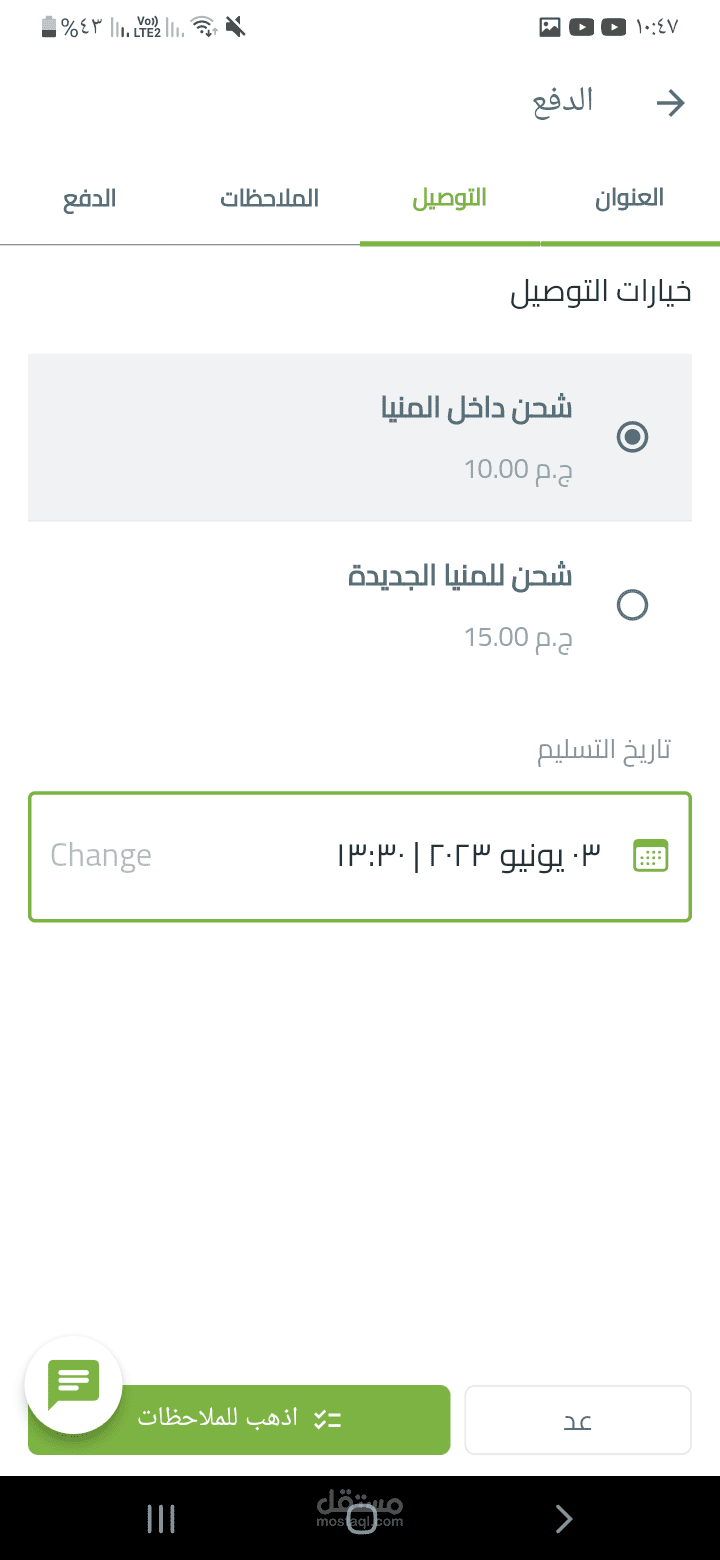Viewport: 720px width, 1560px height.
Task: Tap the checklist icon on green button
Action: pos(328,1419)
